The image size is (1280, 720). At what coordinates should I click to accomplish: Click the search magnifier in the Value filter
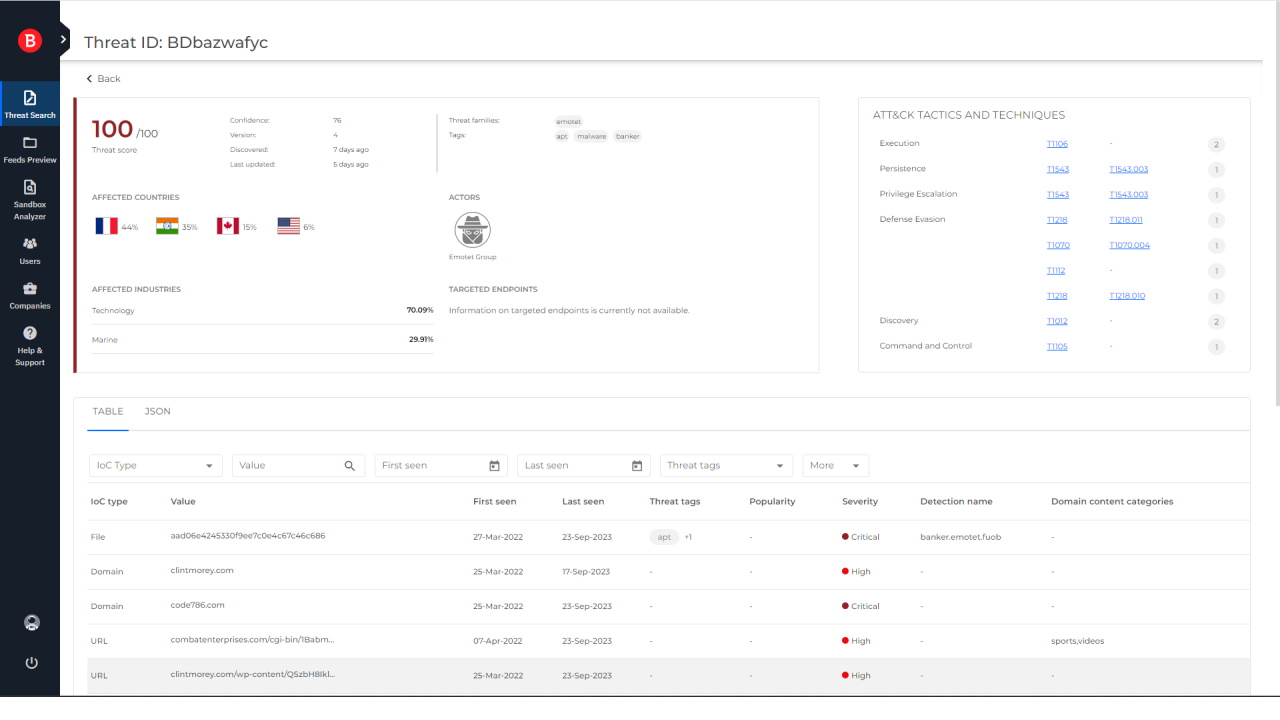[x=348, y=465]
